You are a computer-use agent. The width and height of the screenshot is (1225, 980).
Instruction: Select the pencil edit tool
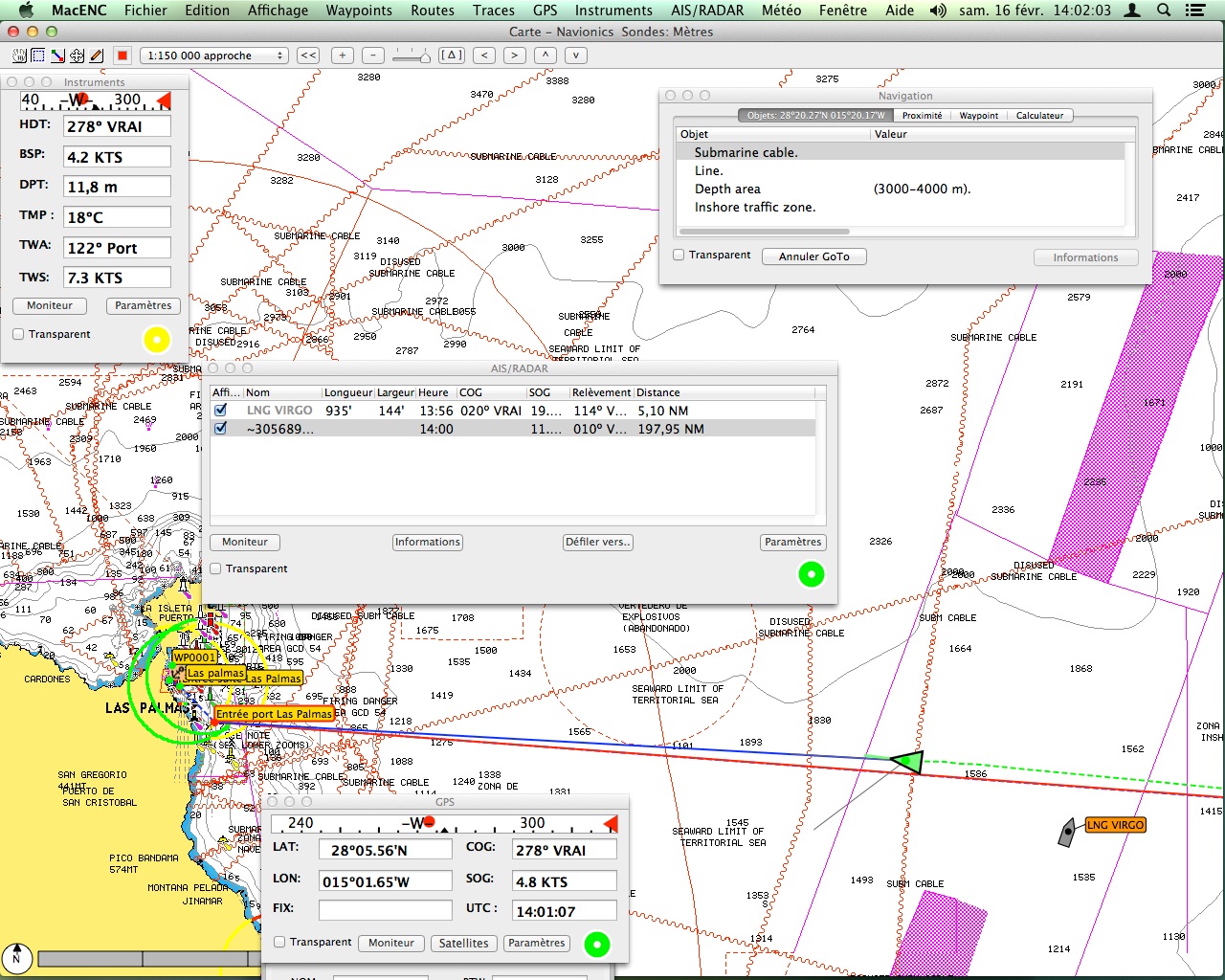[x=96, y=56]
